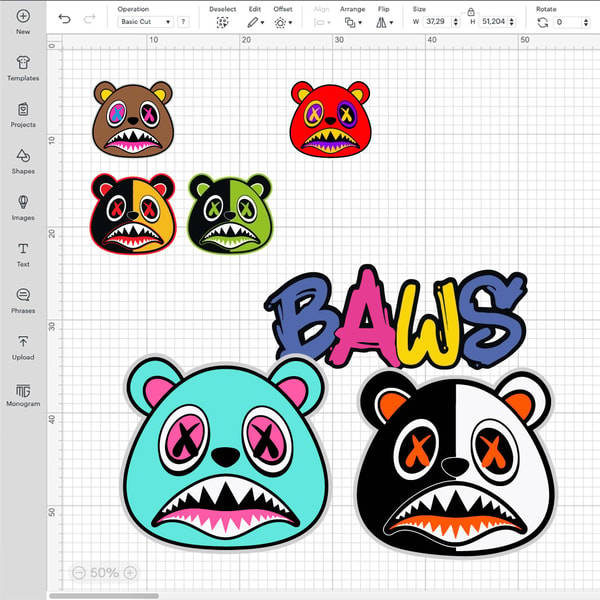Open the Phrases panel

point(23,301)
